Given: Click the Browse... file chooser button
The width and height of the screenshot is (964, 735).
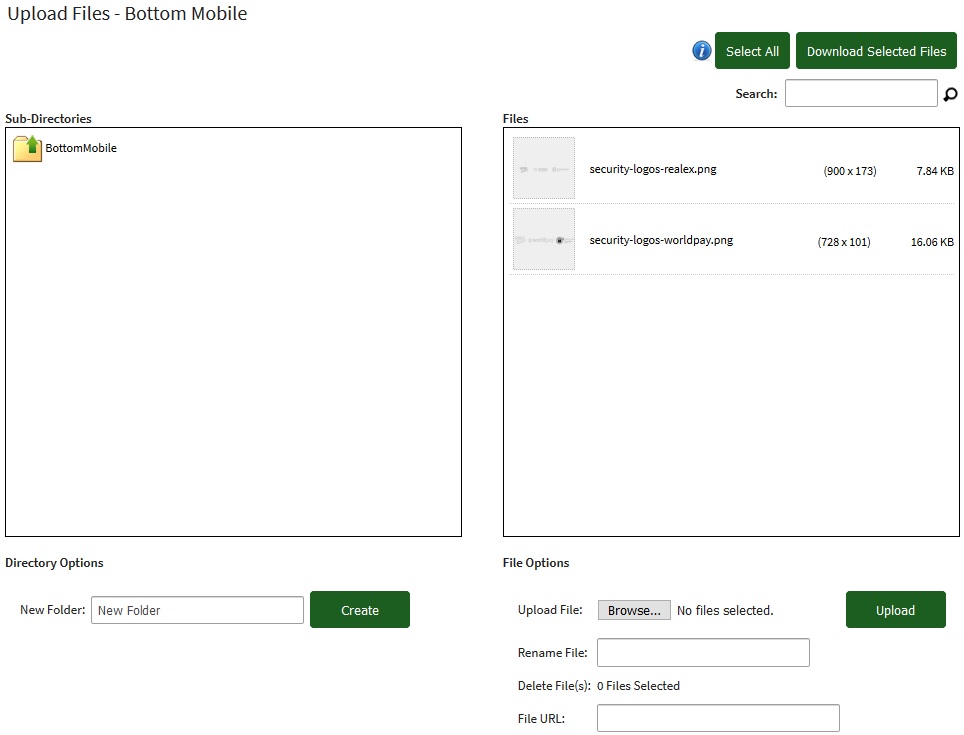Looking at the screenshot, I should coord(634,610).
